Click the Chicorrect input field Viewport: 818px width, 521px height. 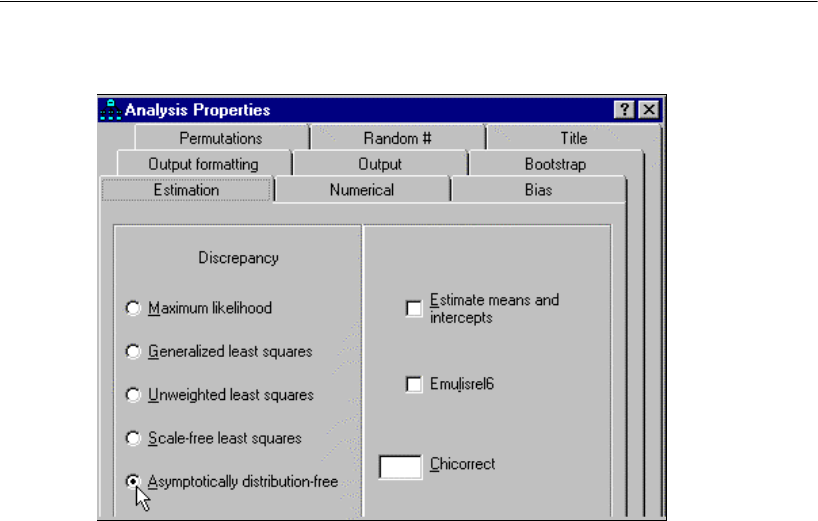click(400, 467)
